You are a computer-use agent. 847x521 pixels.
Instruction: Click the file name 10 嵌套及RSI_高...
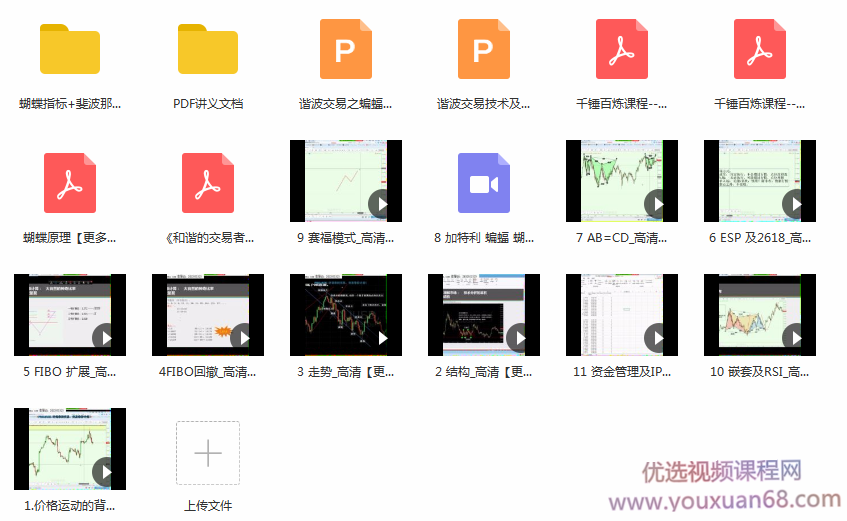760,372
